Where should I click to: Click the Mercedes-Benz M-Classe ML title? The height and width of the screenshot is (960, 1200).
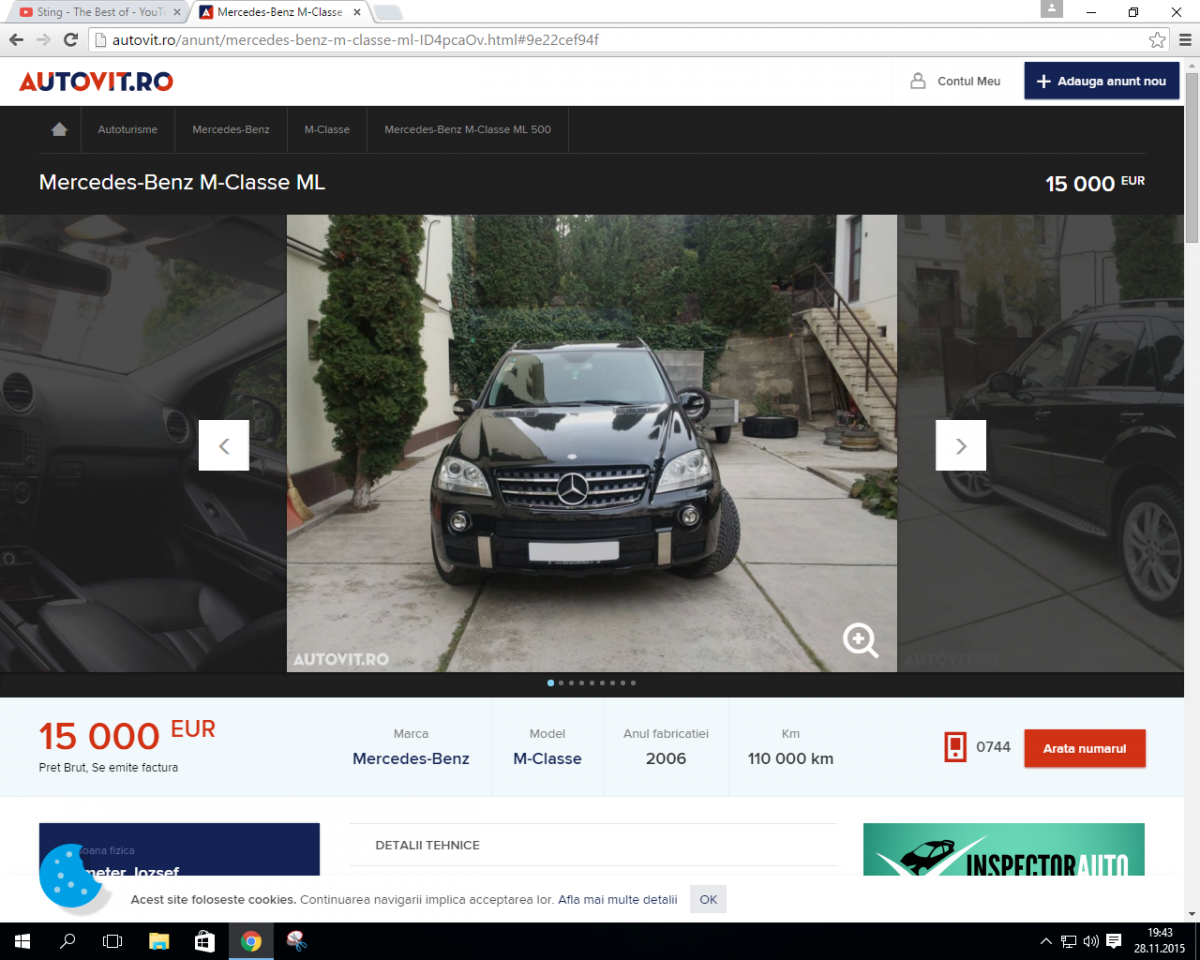coord(182,182)
